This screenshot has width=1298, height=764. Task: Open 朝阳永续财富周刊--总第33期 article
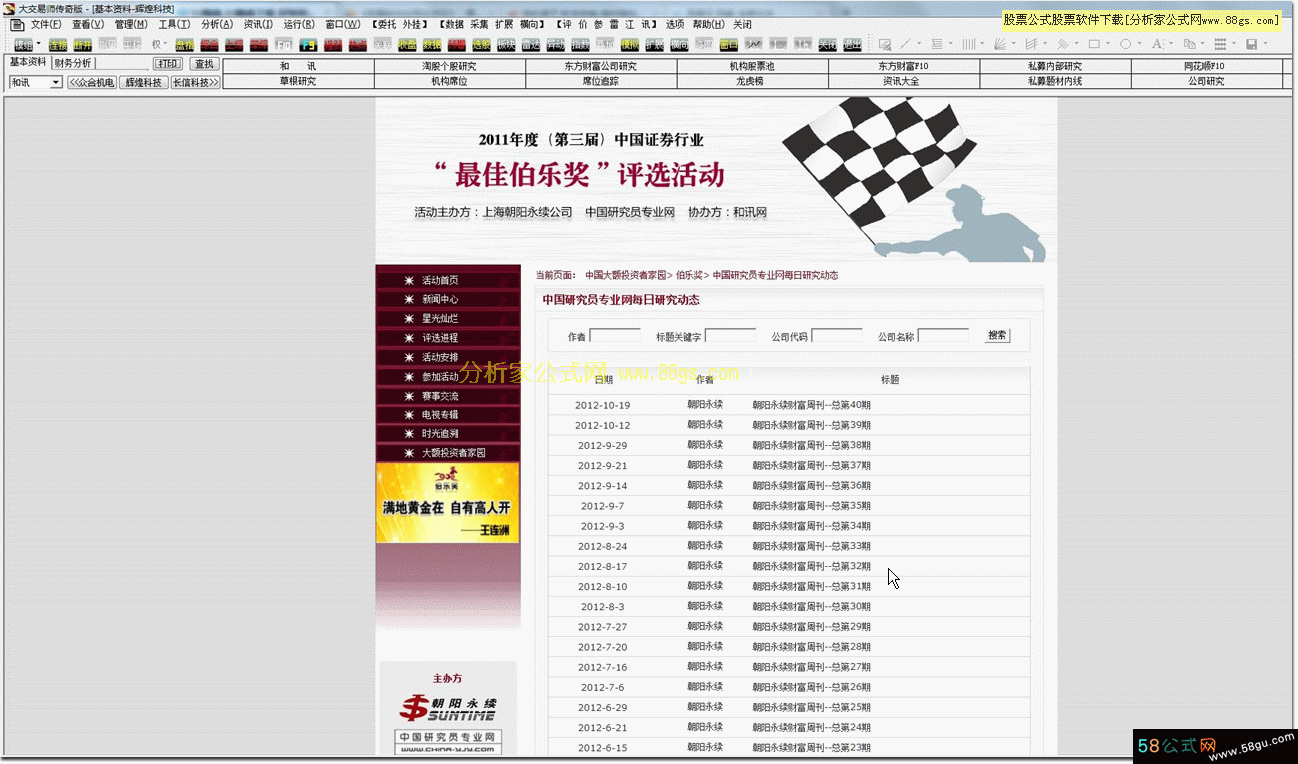(811, 546)
